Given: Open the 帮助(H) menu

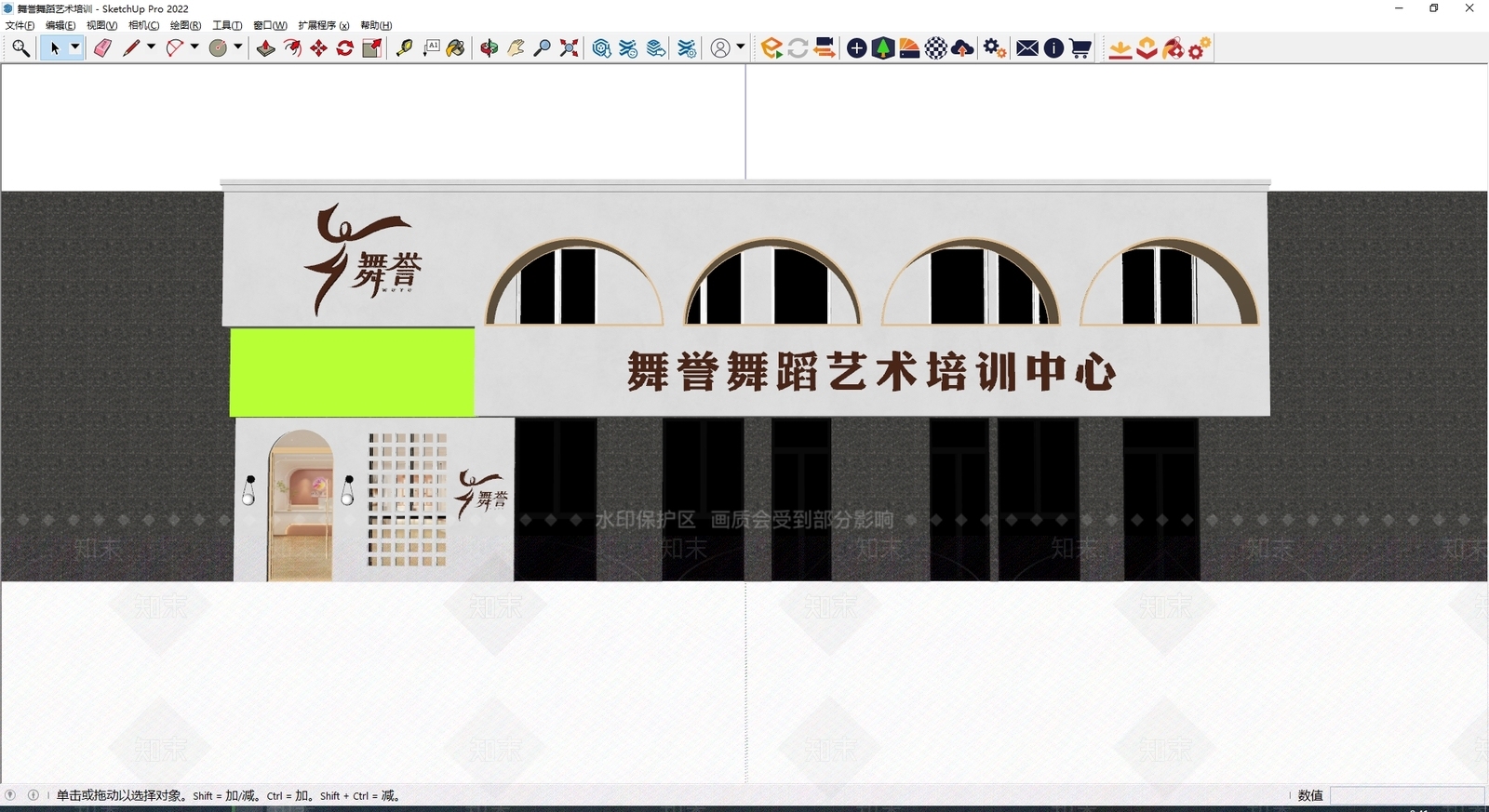Looking at the screenshot, I should click(376, 25).
